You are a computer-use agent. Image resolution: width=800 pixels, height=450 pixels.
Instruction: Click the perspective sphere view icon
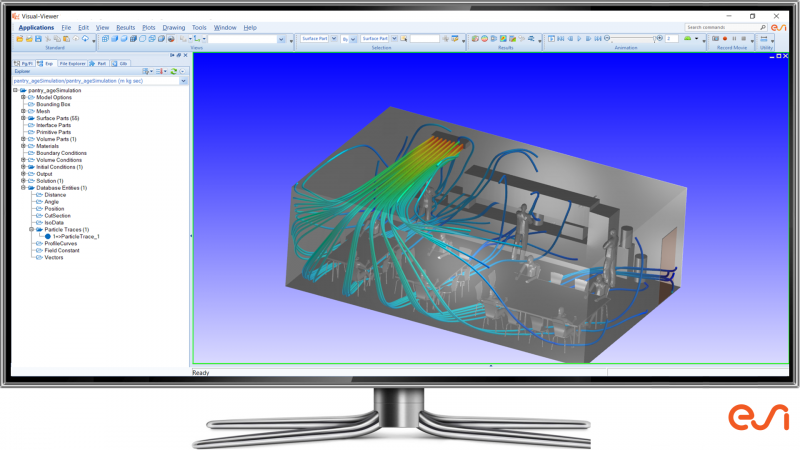(171, 39)
